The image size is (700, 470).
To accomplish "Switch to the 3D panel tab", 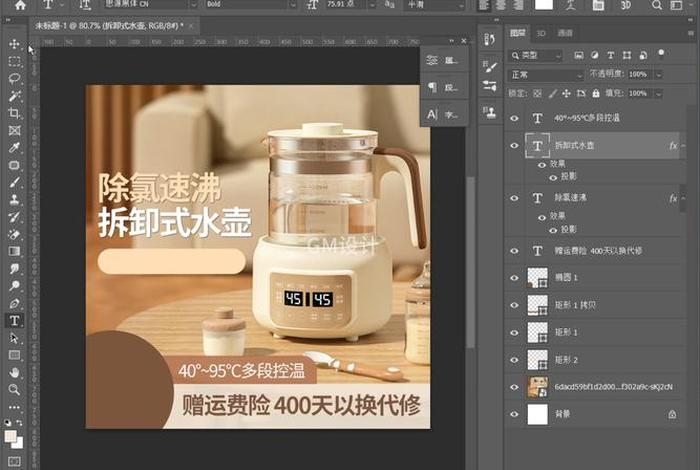I will tap(542, 32).
